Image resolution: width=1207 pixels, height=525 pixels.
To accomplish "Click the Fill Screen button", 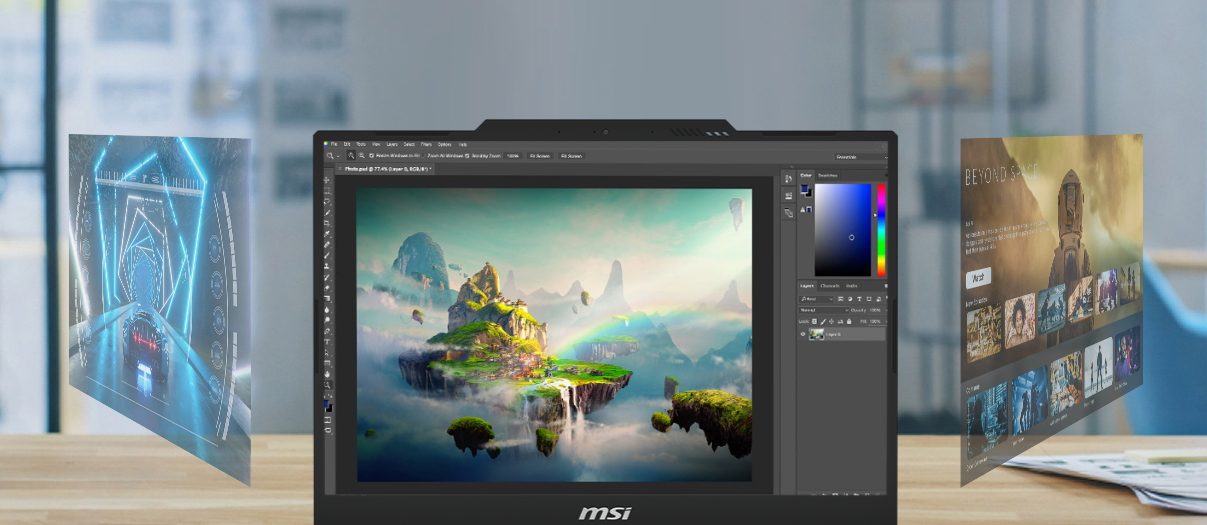I will 571,156.
